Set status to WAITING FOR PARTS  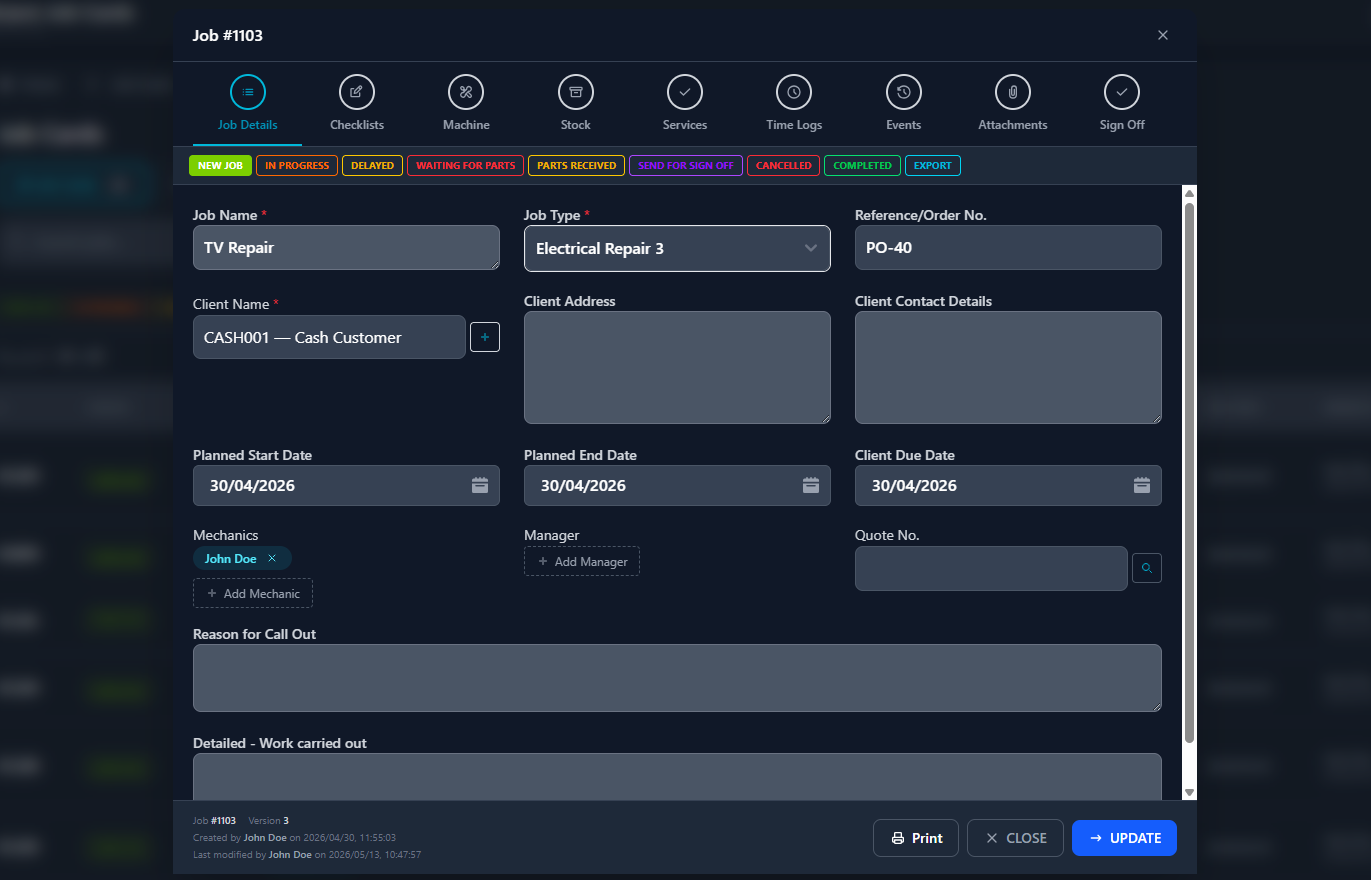pyautogui.click(x=466, y=165)
